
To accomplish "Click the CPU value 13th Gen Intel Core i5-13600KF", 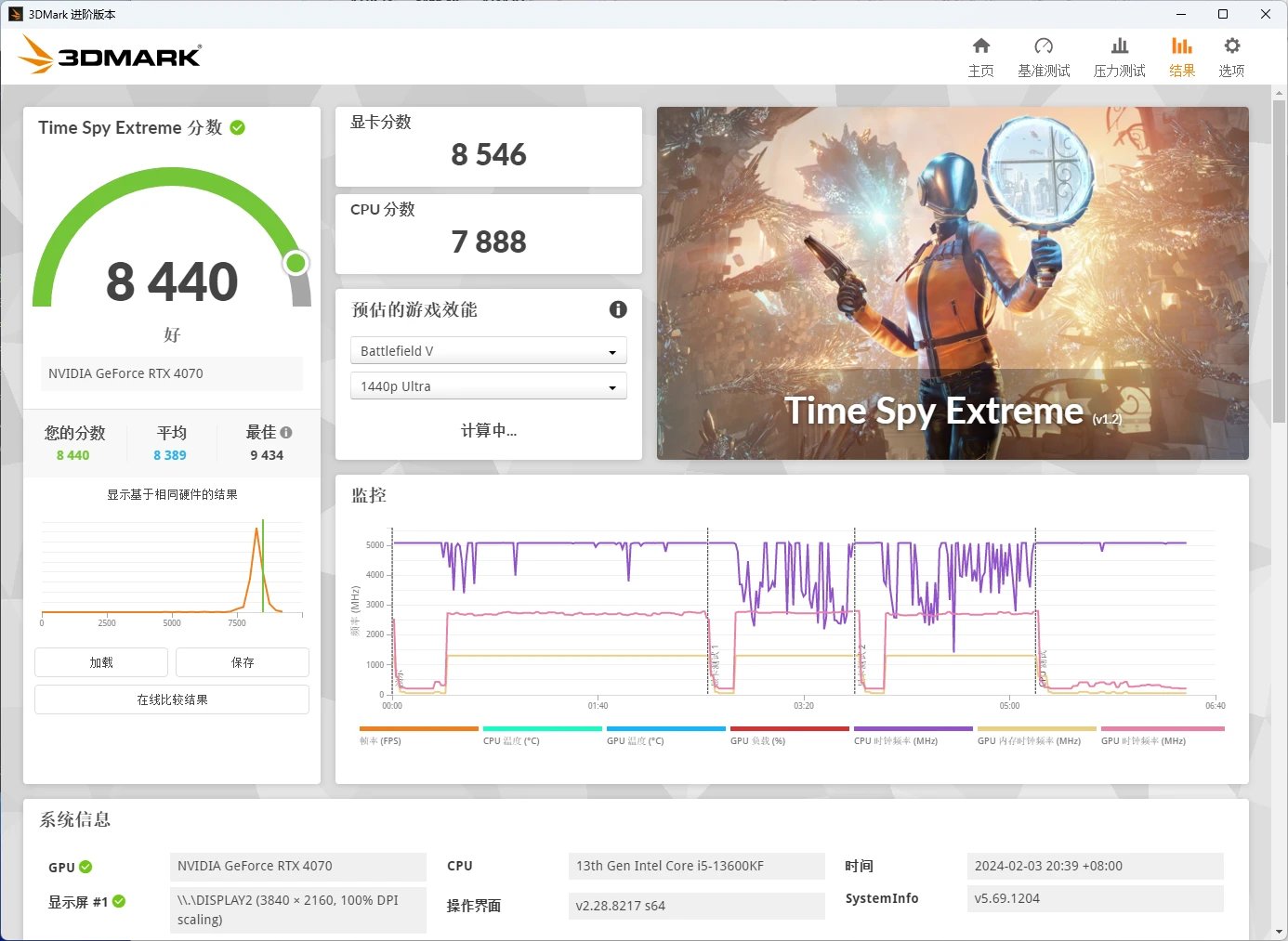I will coord(696,866).
